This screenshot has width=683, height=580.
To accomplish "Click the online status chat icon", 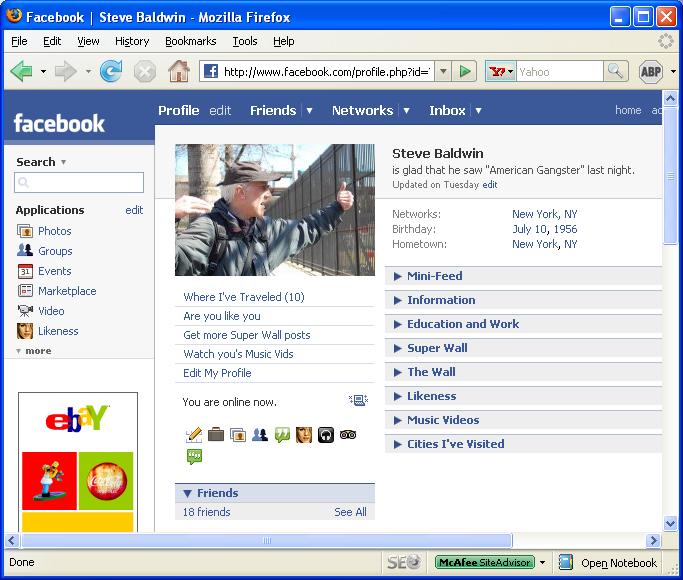I will click(x=358, y=400).
